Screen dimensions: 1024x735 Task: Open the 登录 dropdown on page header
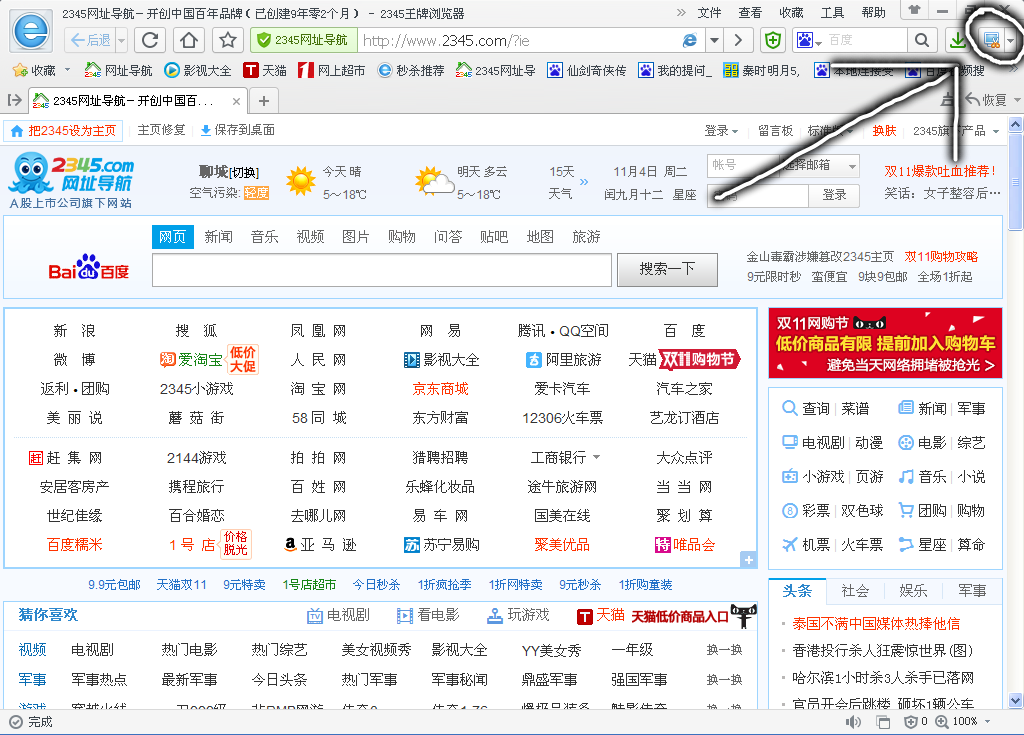(721, 131)
